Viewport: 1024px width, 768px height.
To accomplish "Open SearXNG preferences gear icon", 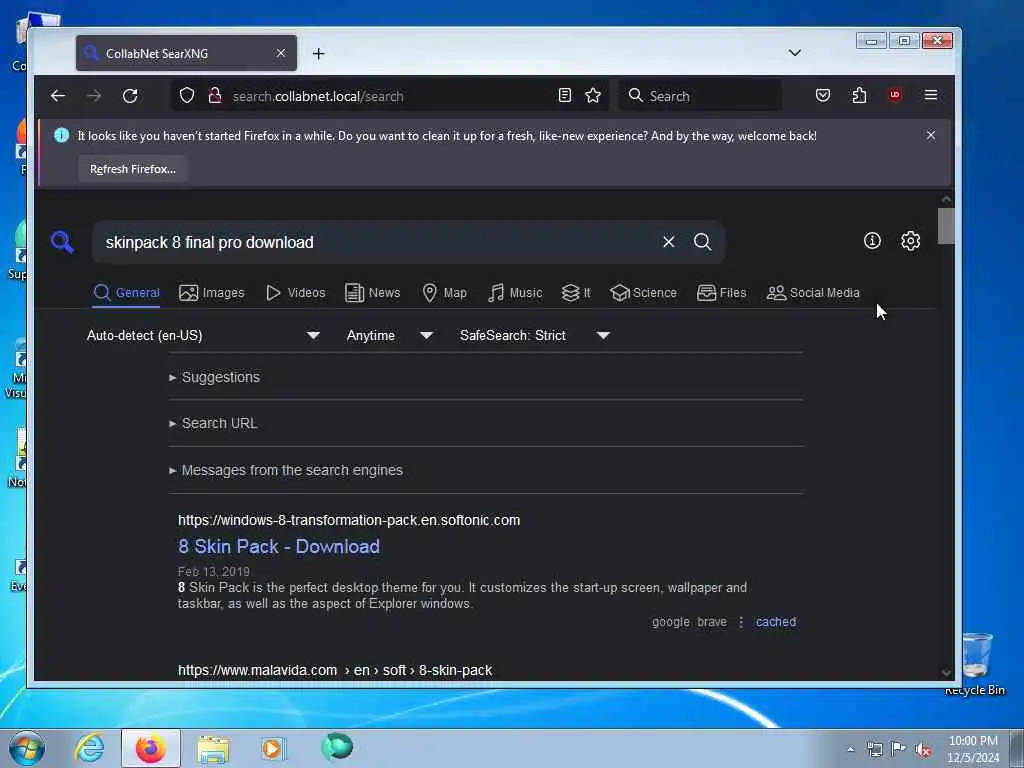I will 910,241.
